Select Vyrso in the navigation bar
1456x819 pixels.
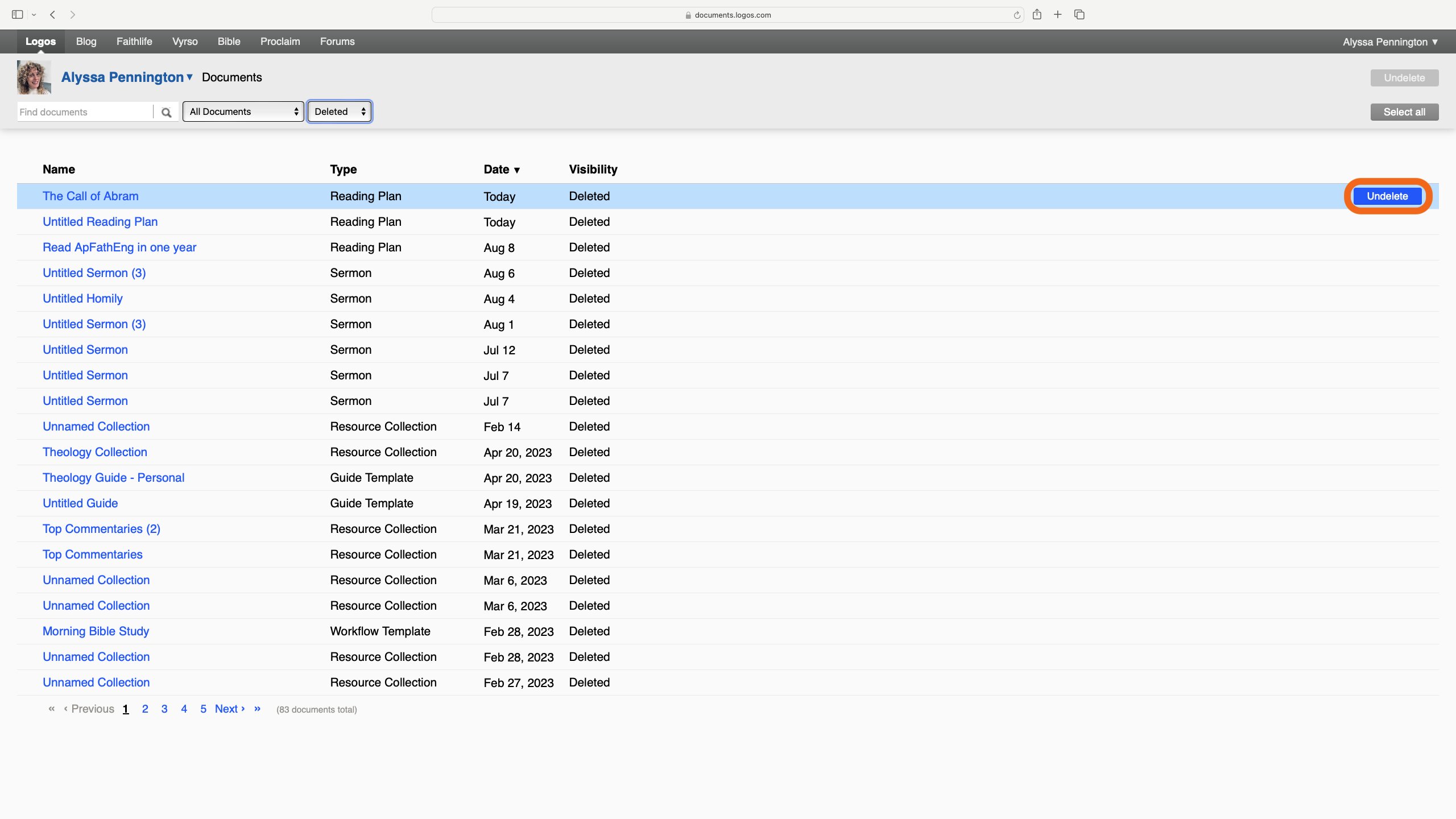[x=185, y=42]
